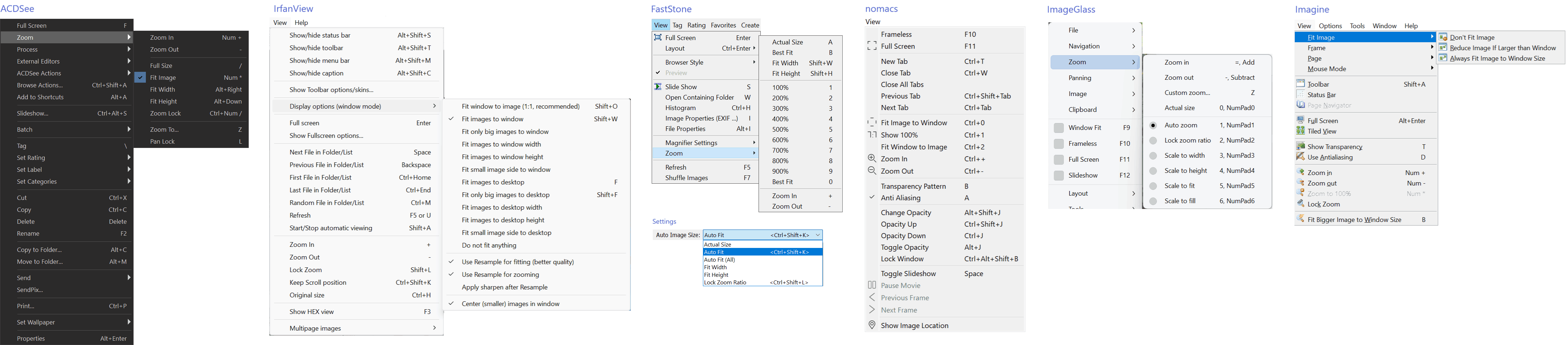Select FastStone 400% zoom level
1568x345 pixels.
click(780, 119)
